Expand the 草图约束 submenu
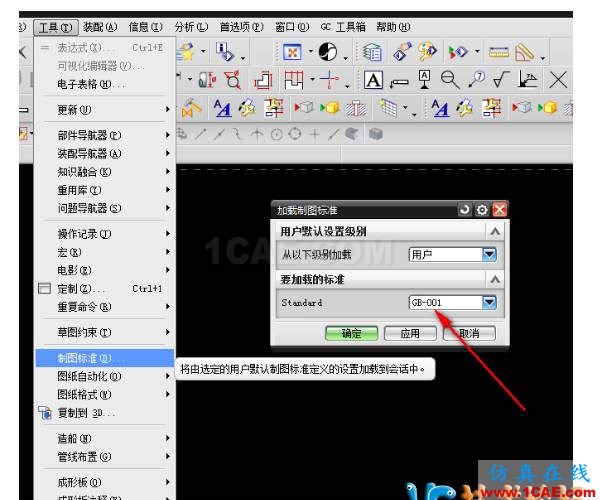Image resolution: width=600 pixels, height=500 pixels. coord(104,332)
